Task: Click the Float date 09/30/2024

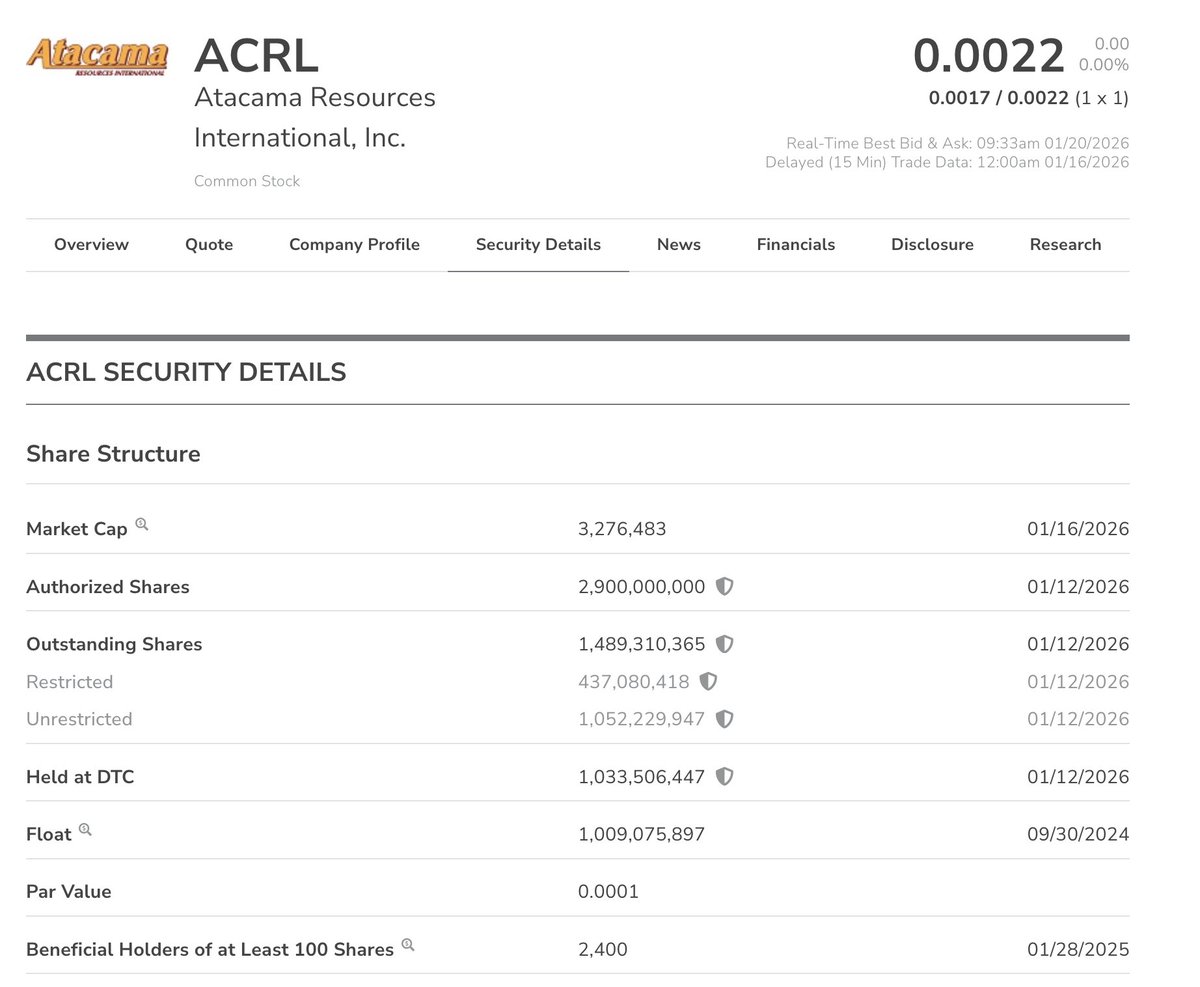Action: pyautogui.click(x=1078, y=834)
